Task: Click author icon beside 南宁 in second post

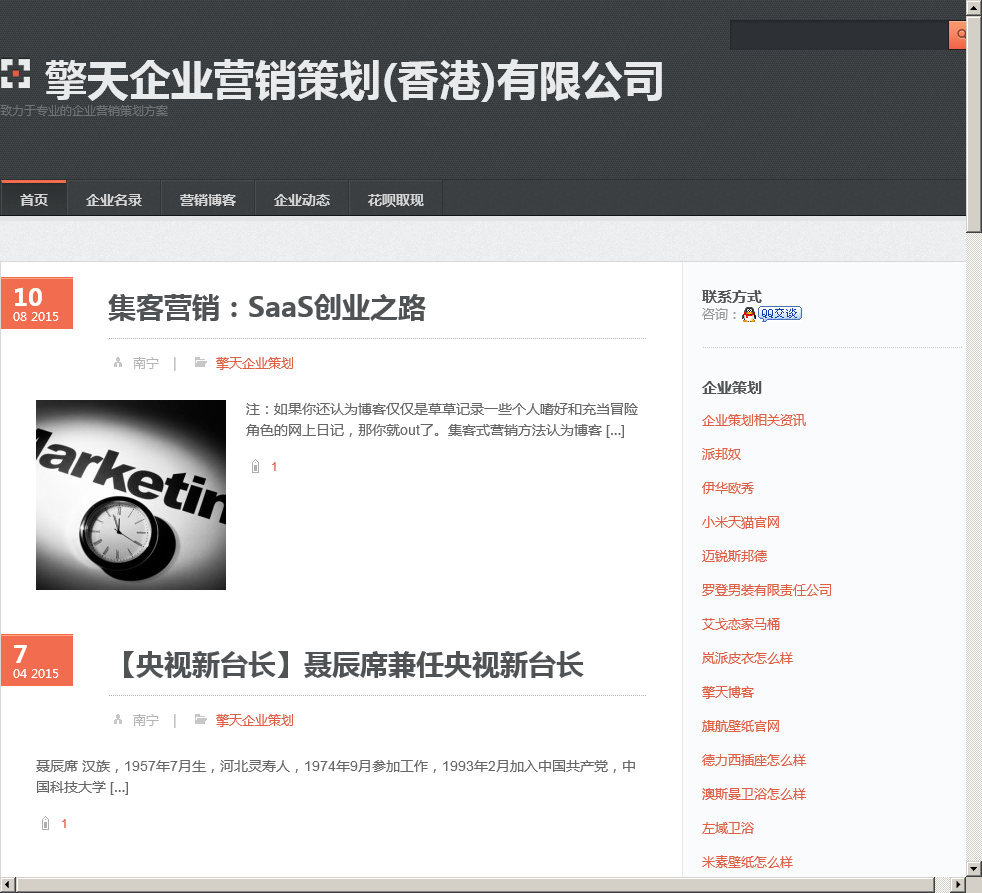Action: click(x=118, y=719)
